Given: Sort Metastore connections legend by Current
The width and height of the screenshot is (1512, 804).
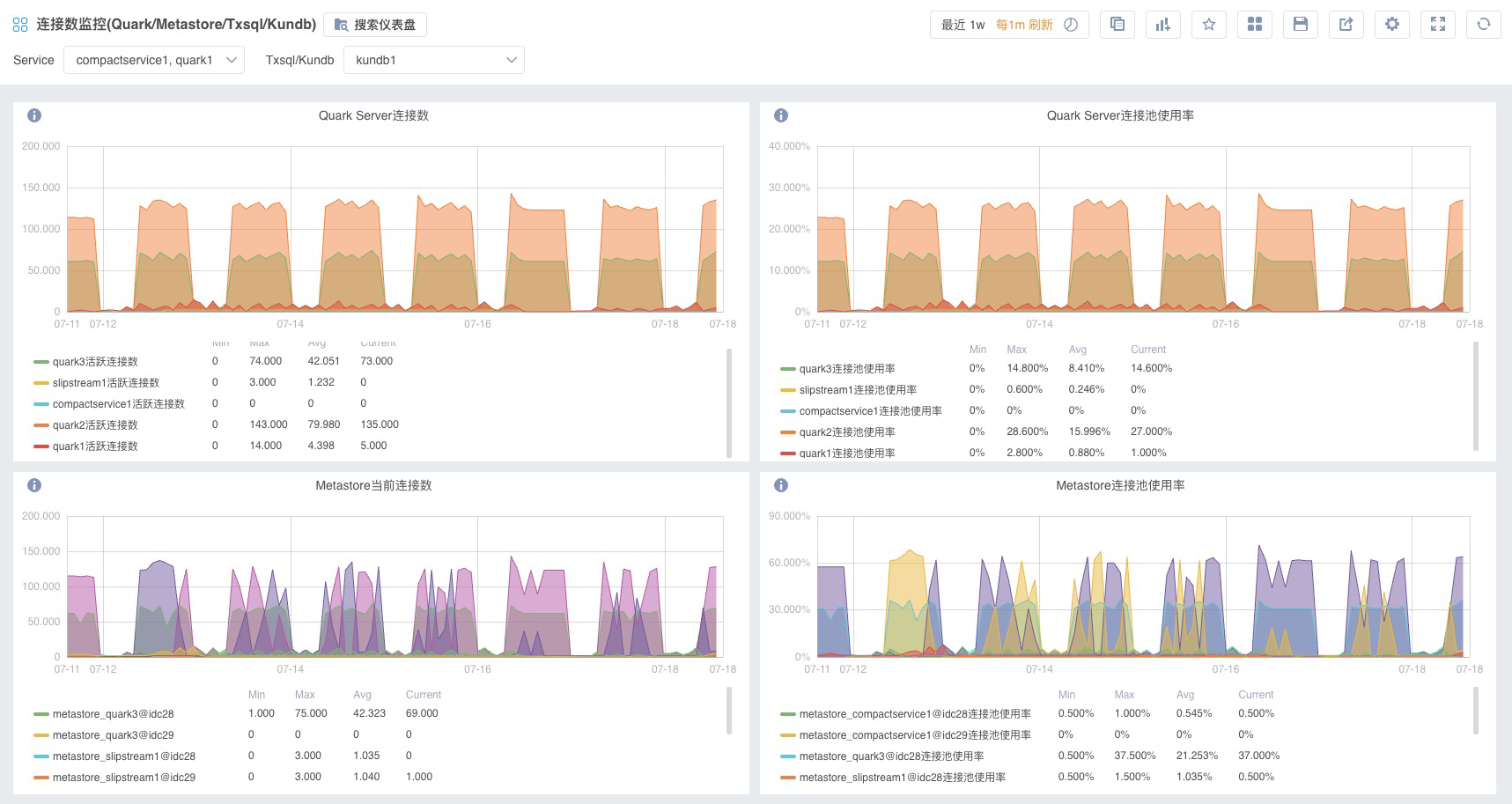Looking at the screenshot, I should coord(424,695).
